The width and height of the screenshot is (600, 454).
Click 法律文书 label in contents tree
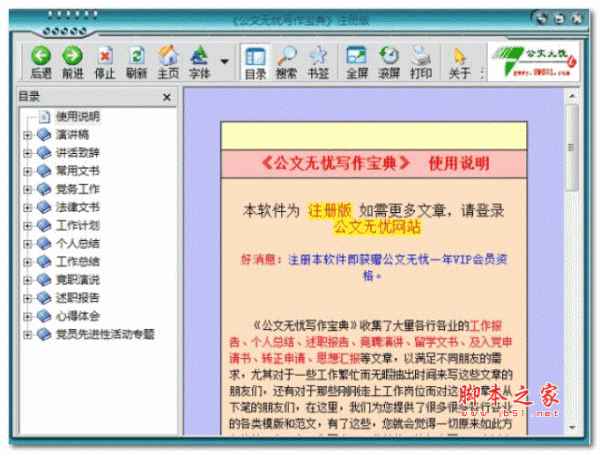pos(78,207)
